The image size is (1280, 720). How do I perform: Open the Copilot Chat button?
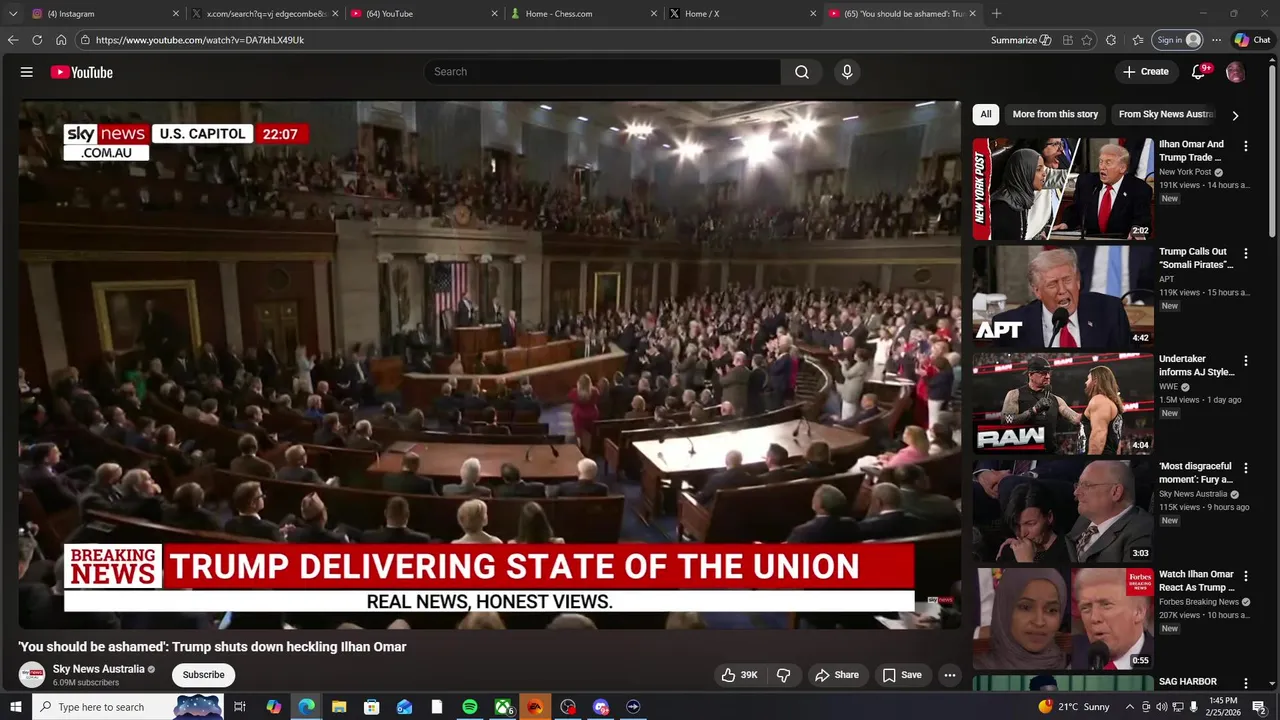pyautogui.click(x=1252, y=40)
